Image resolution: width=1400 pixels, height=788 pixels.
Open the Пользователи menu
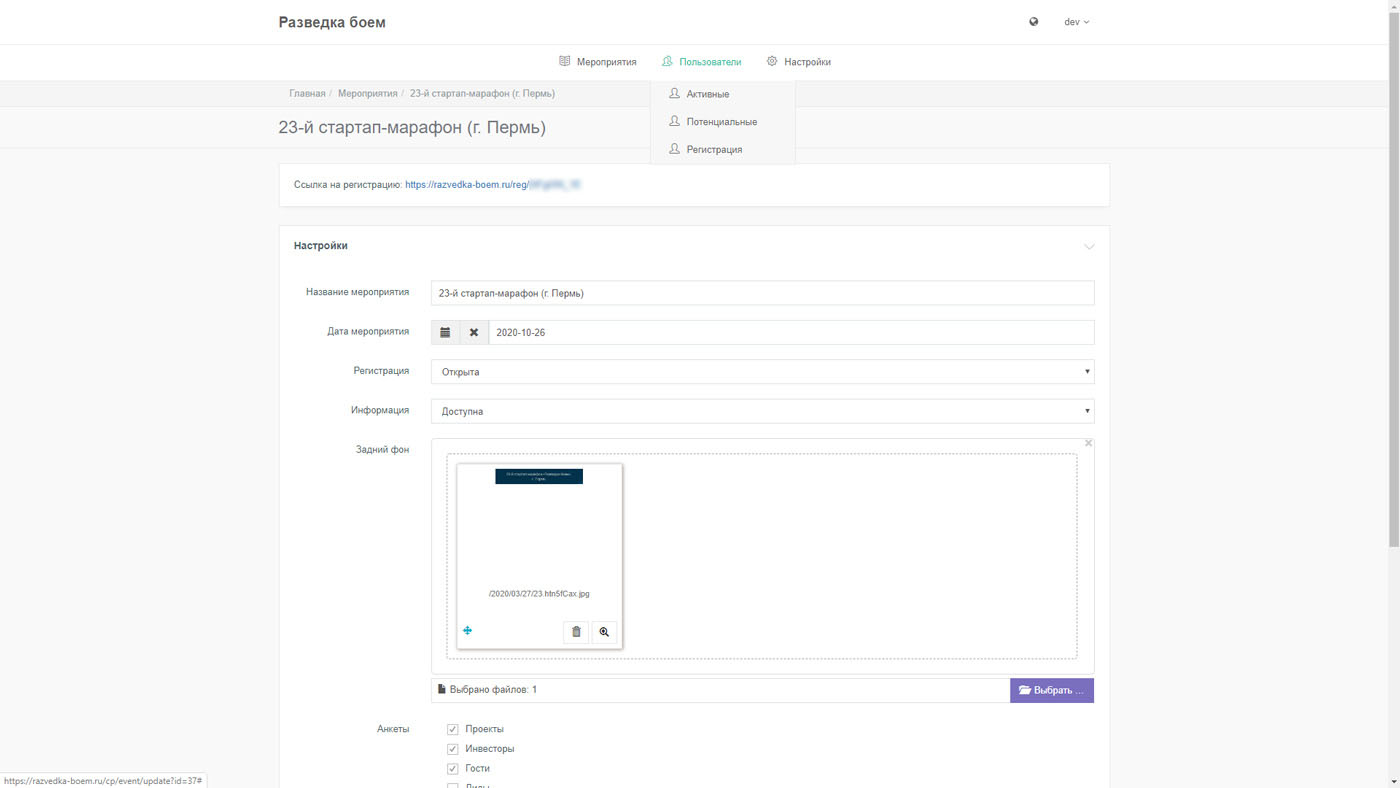coord(701,62)
